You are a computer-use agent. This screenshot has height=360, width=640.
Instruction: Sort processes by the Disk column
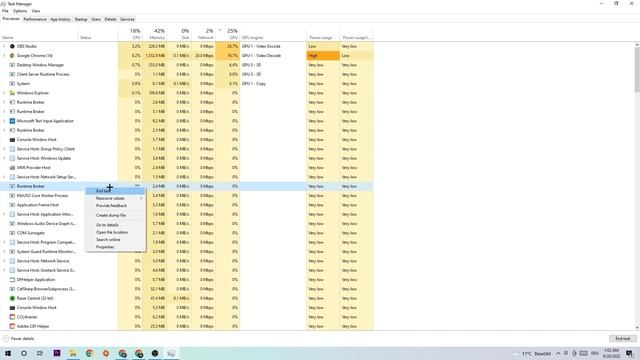click(x=179, y=34)
